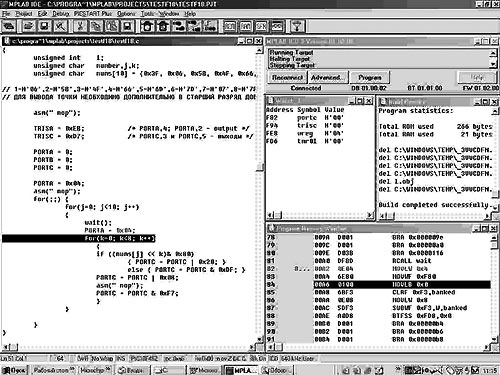Click the Program button in ICD window
The image size is (500, 375).
tap(370, 78)
